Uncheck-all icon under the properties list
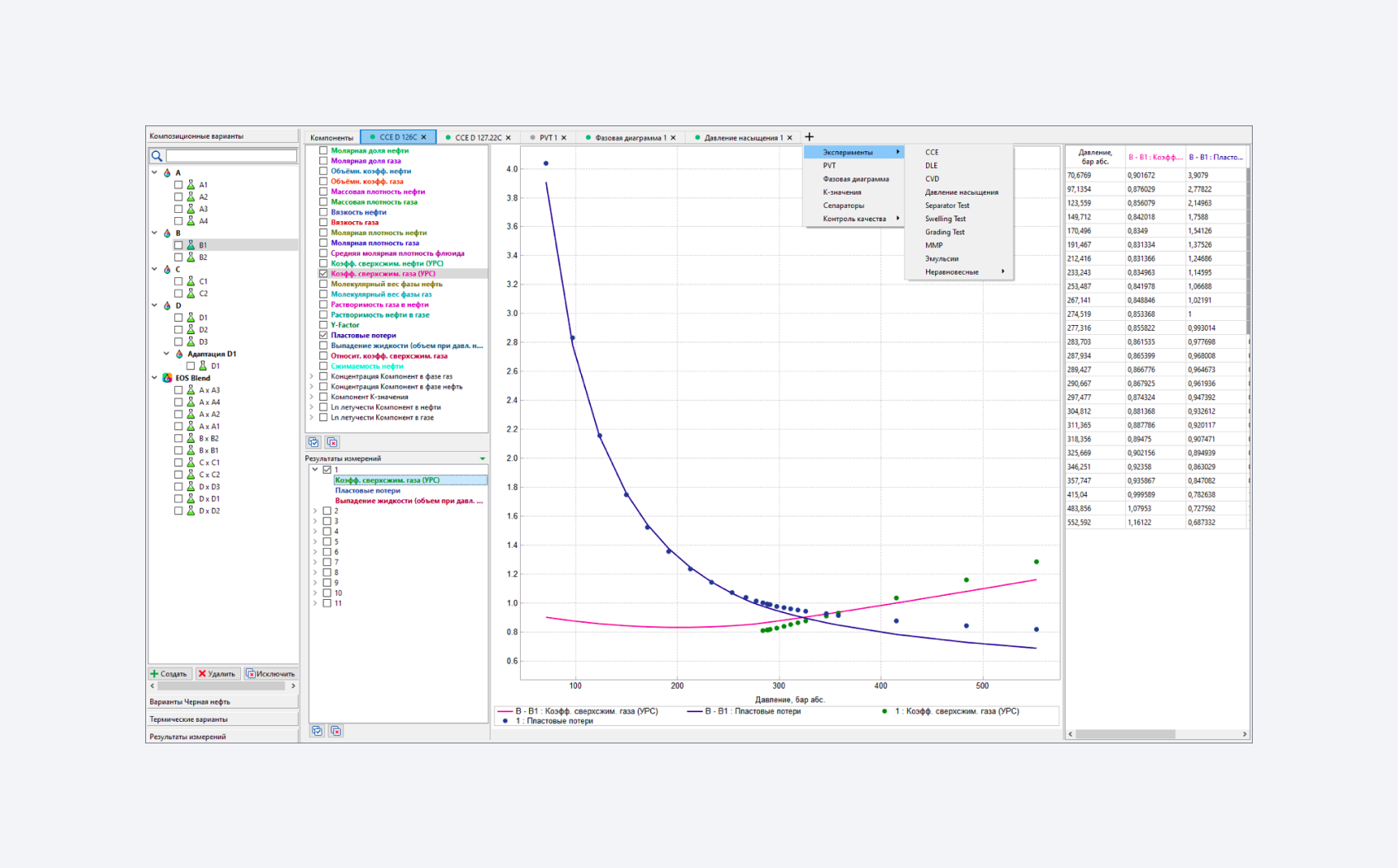The height and width of the screenshot is (868, 1398). tap(332, 442)
